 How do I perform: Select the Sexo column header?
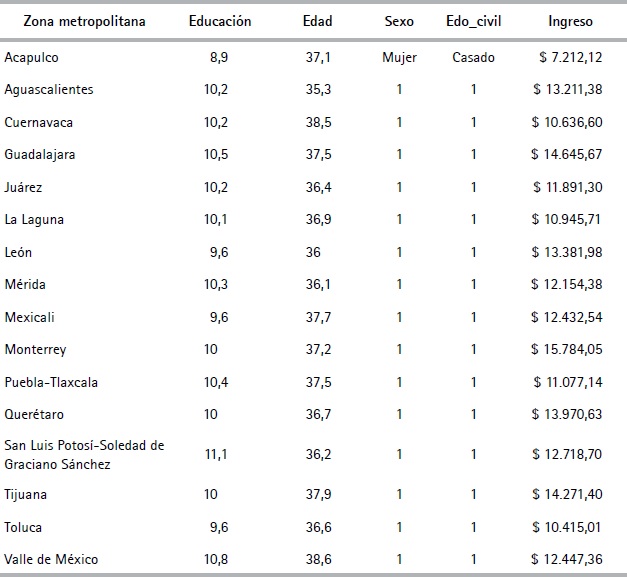tap(399, 21)
